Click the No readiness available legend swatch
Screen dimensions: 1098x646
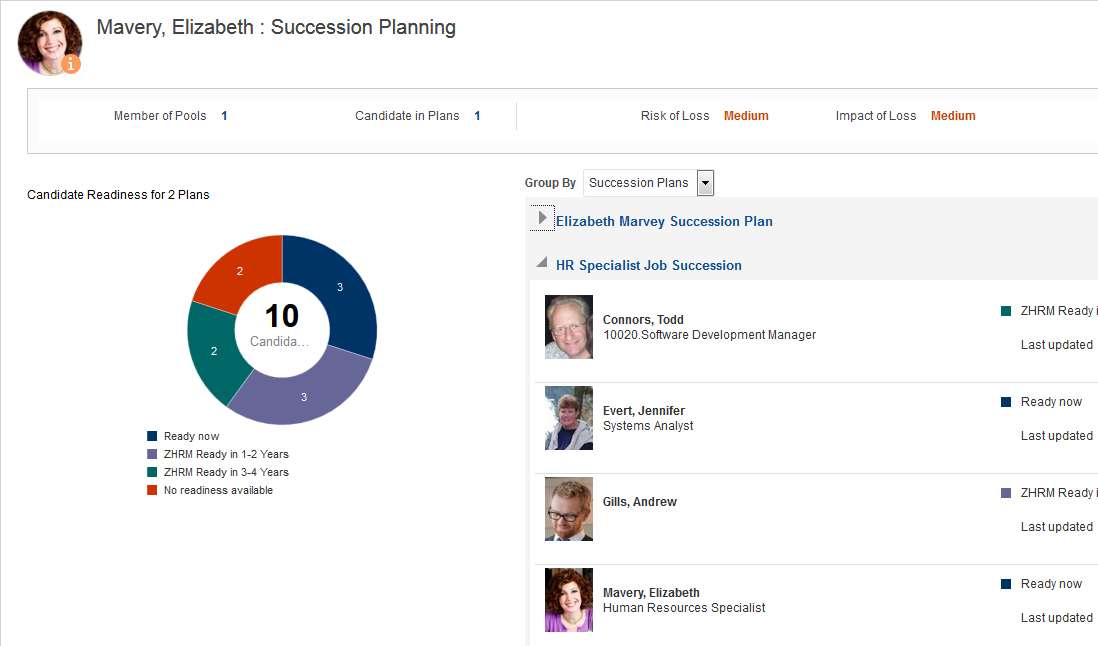[x=152, y=490]
